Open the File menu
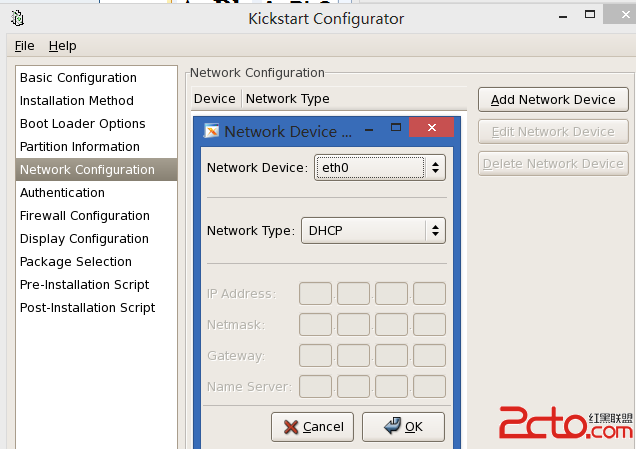The image size is (636, 449). tap(24, 46)
